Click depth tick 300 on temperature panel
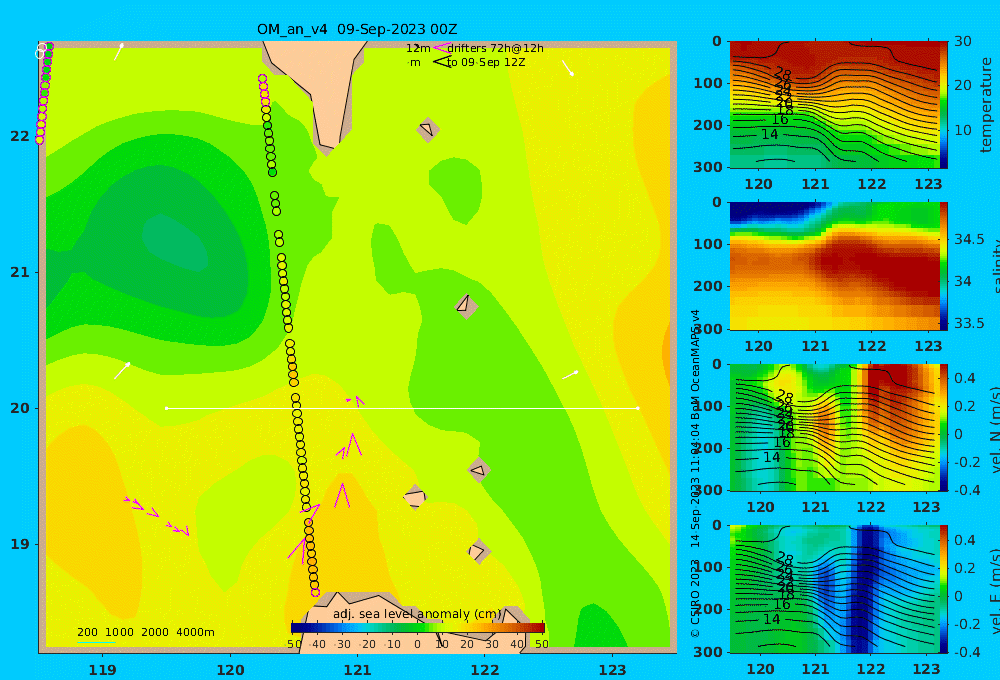This screenshot has height=680, width=1000. [708, 167]
